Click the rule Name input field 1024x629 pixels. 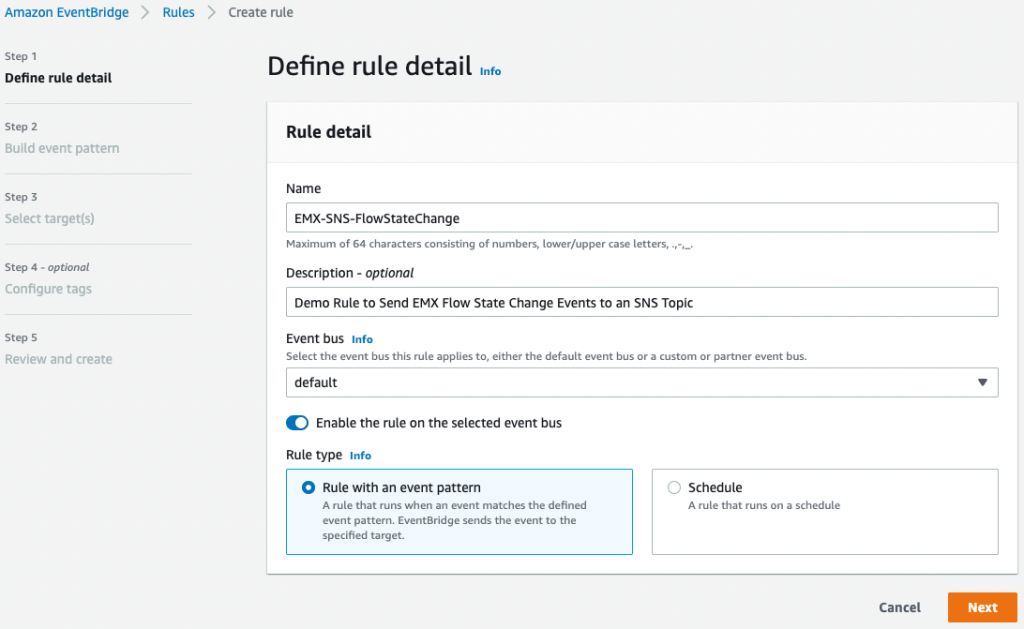(640, 217)
